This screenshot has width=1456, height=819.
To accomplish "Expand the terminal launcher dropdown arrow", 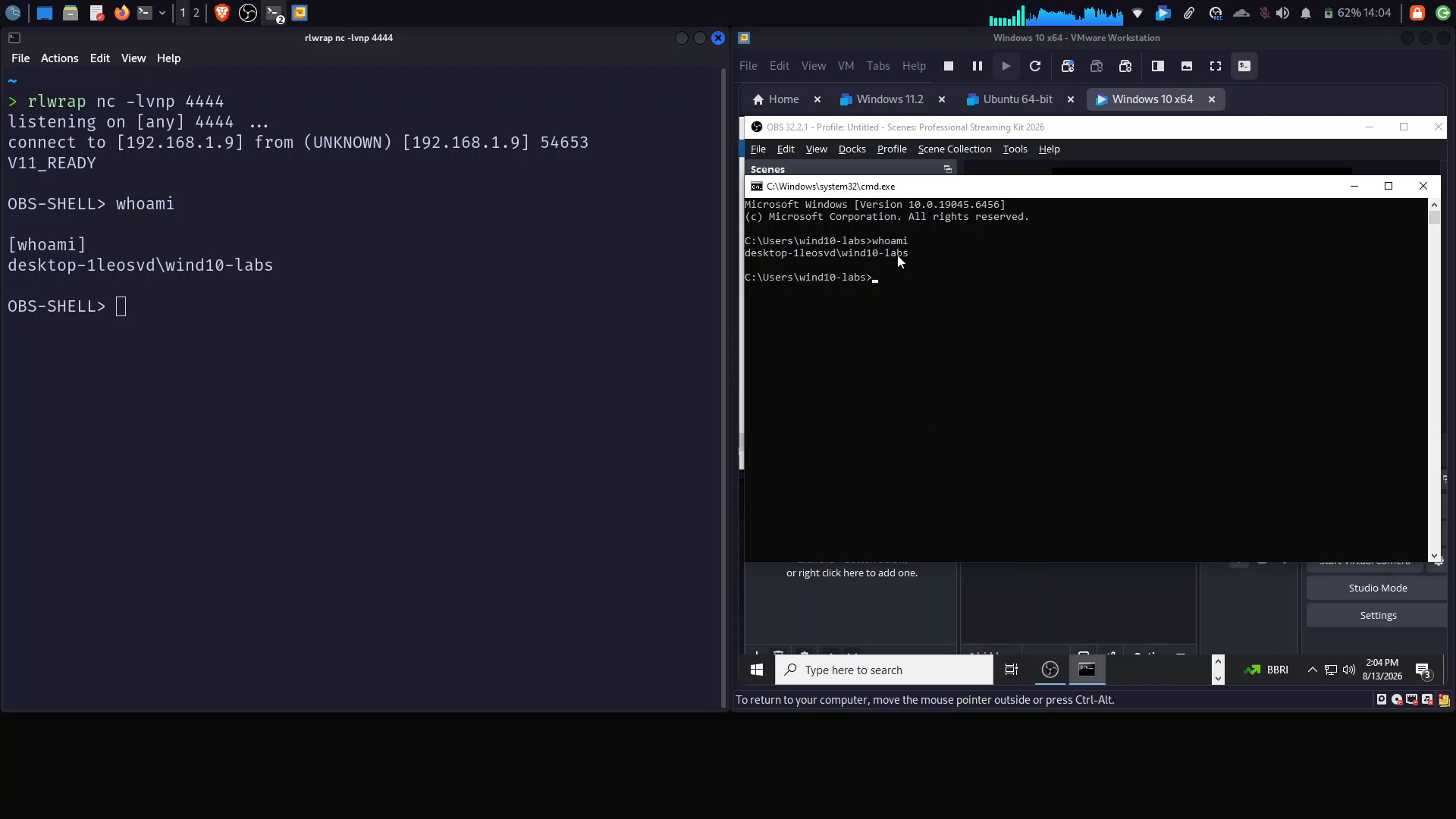I will click(162, 13).
